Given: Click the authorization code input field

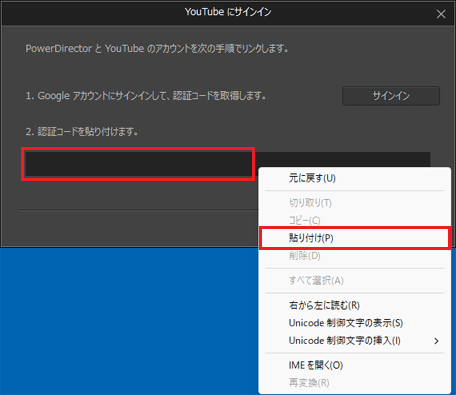Looking at the screenshot, I should (228, 164).
